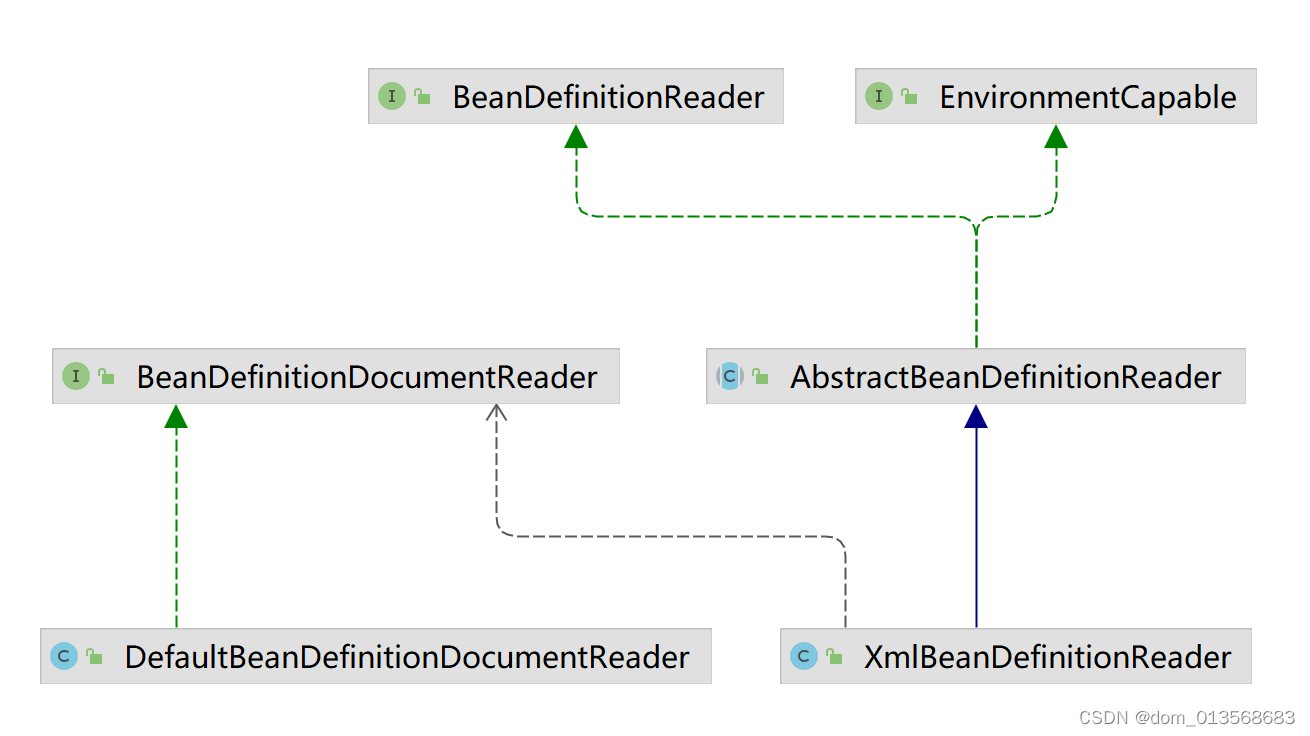Click the public lock icon beside BeanDefinitionReader
Screen dimensions: 1310x736
click(422, 97)
